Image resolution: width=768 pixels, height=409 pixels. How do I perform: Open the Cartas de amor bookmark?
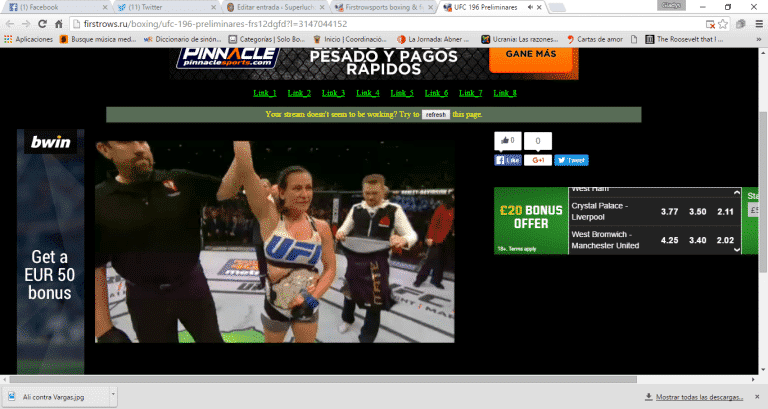(595, 39)
